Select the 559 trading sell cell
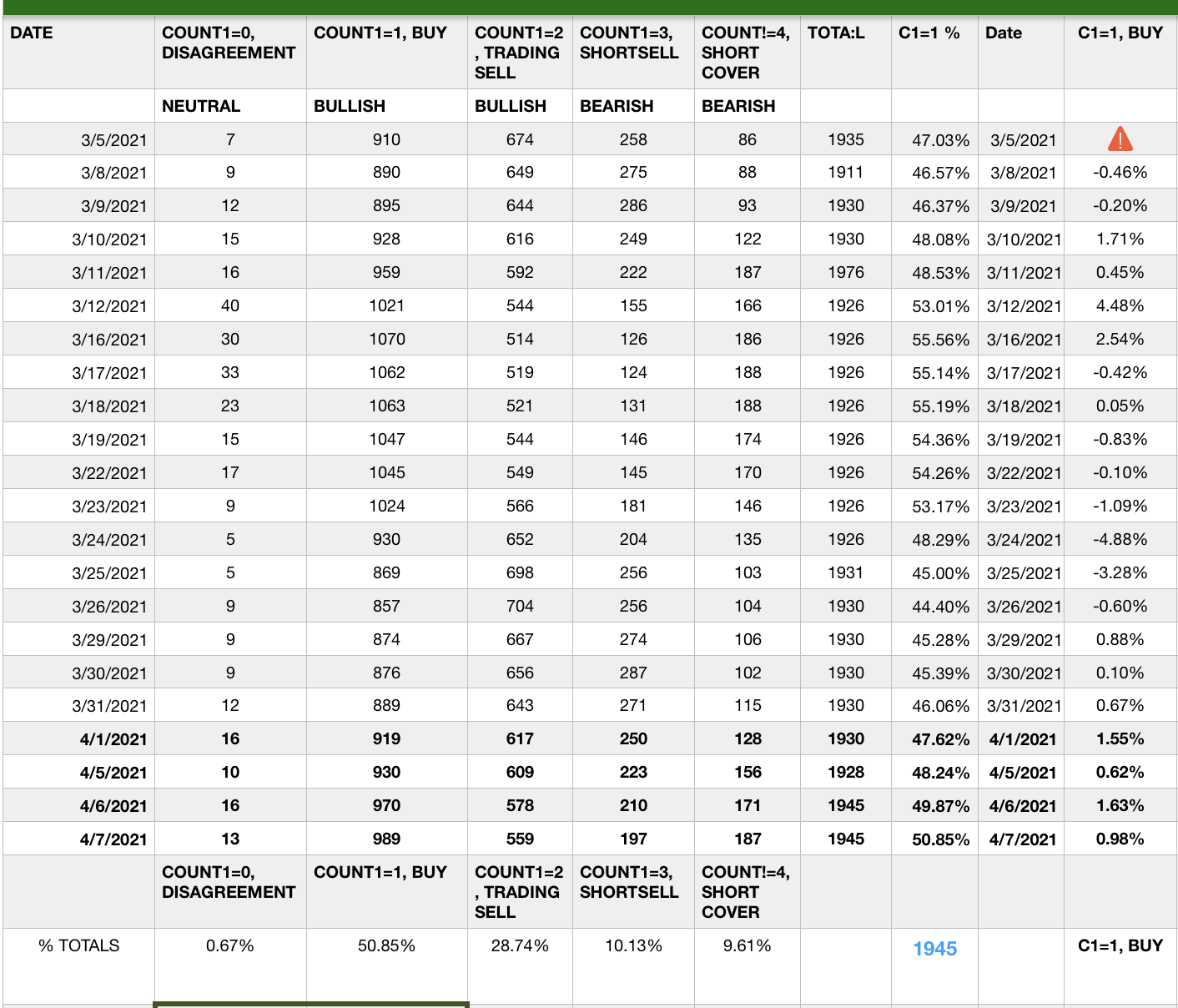The width and height of the screenshot is (1178, 1008). 520,839
